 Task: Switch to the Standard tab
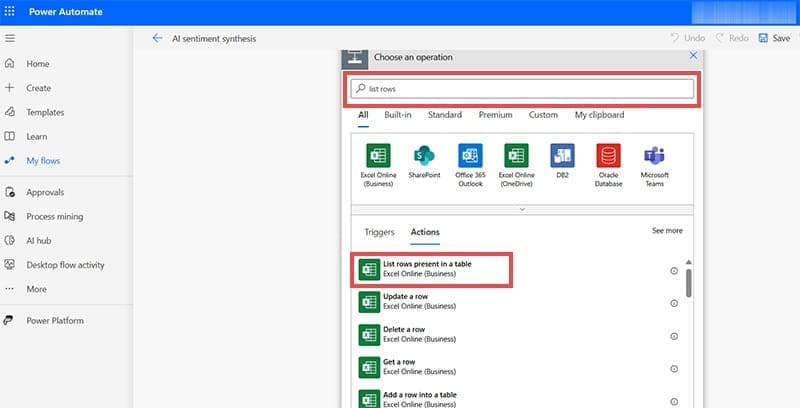(445, 115)
